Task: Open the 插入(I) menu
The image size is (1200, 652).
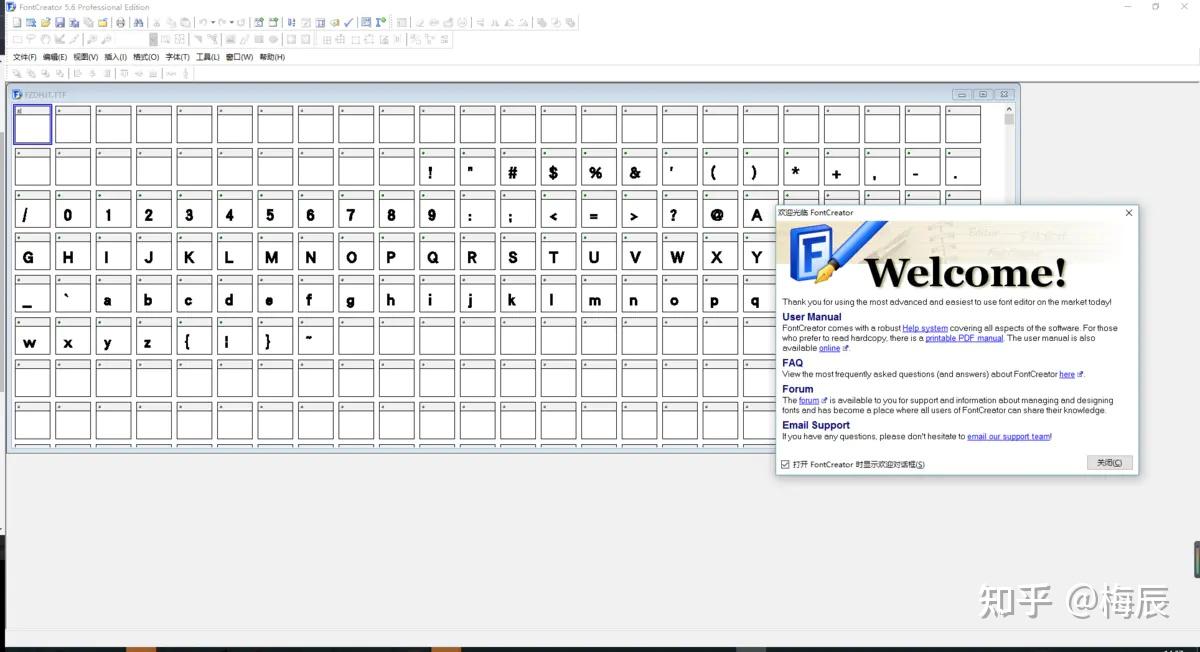Action: click(116, 57)
